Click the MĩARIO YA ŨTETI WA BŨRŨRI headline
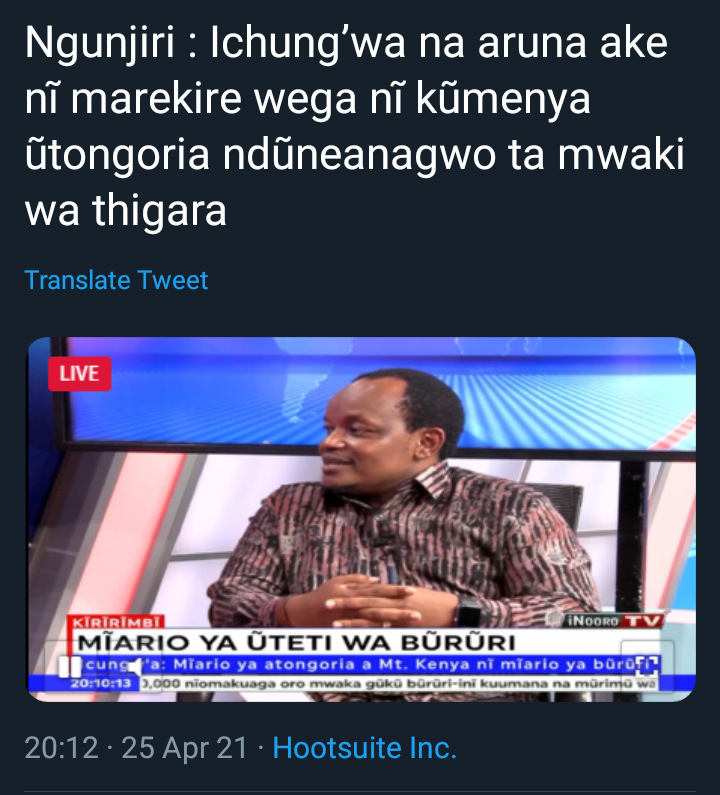Image resolution: width=720 pixels, height=795 pixels. [x=297, y=642]
